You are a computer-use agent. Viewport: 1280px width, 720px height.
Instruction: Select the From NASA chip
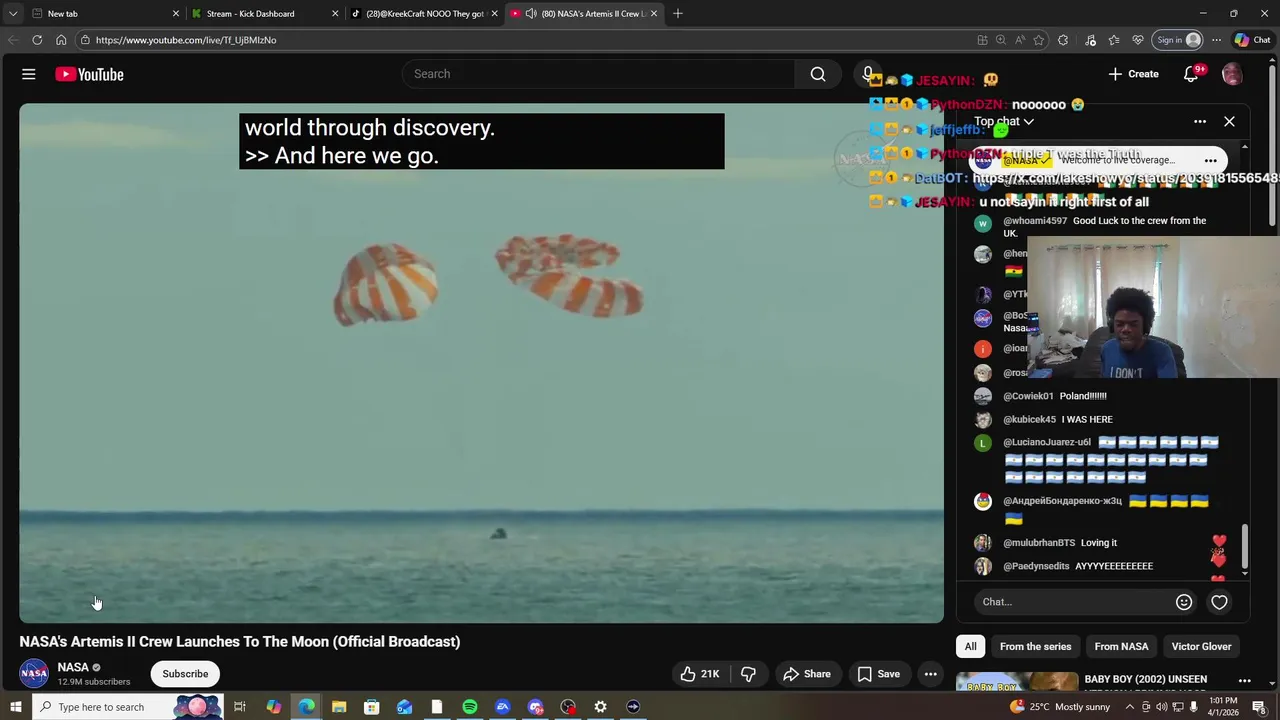(1121, 646)
